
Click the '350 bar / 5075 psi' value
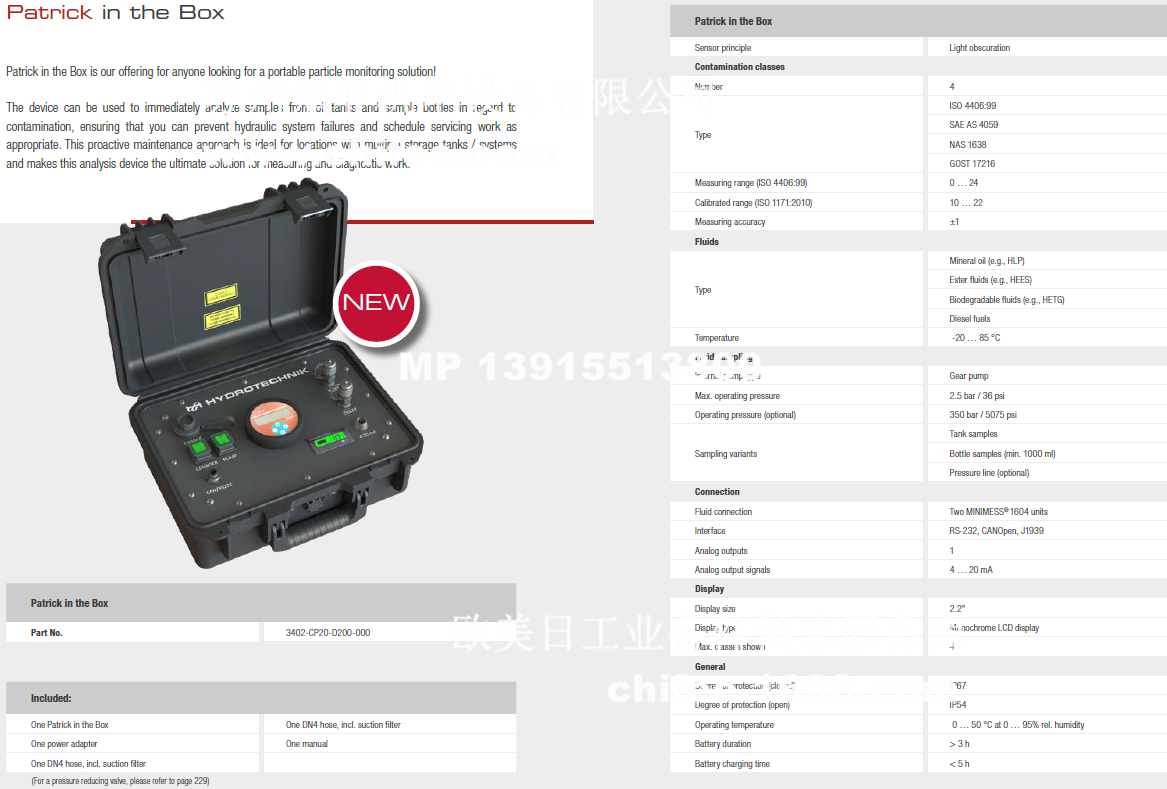pyautogui.click(x=982, y=415)
